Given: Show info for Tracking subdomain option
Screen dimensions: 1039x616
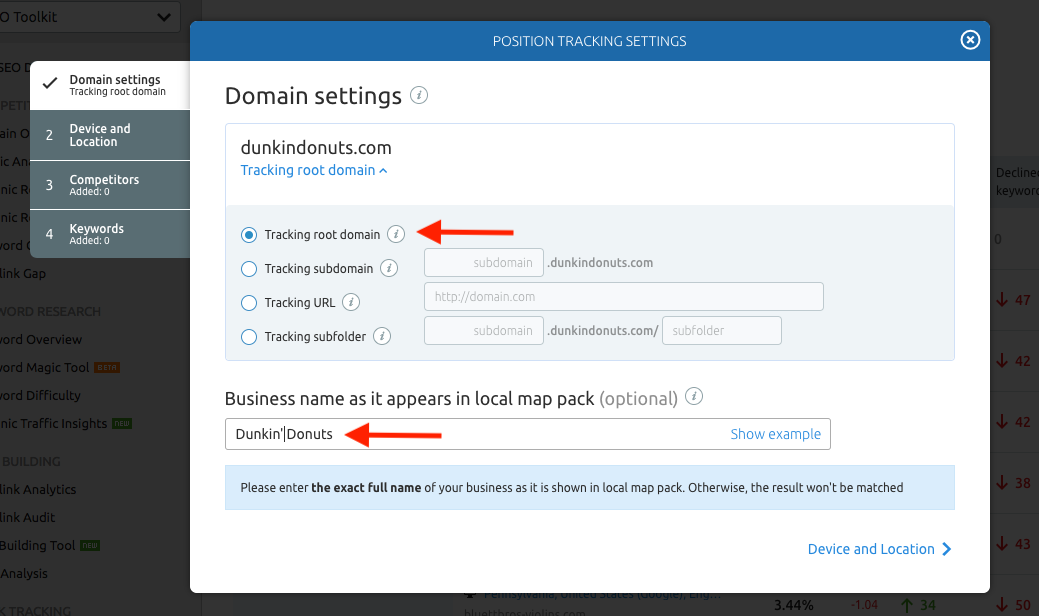Looking at the screenshot, I should point(389,268).
